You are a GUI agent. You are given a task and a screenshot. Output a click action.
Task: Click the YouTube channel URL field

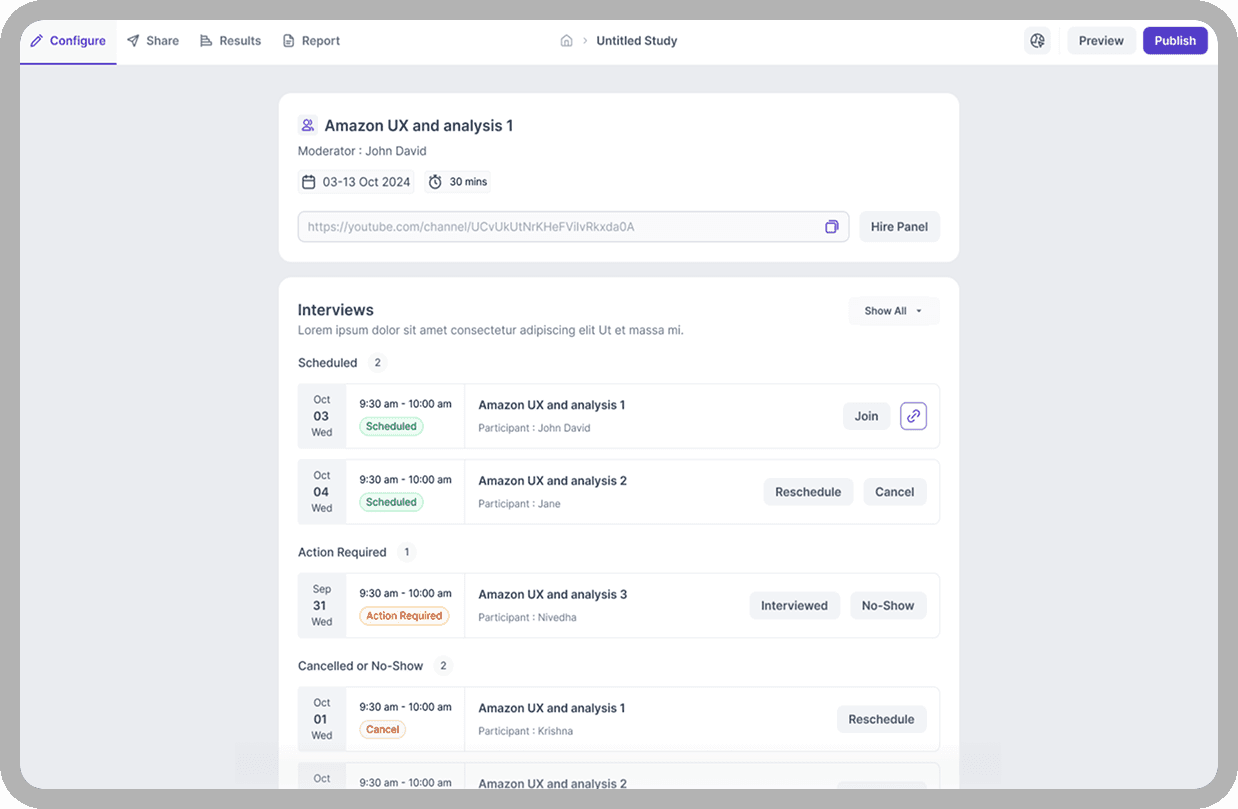tap(573, 227)
